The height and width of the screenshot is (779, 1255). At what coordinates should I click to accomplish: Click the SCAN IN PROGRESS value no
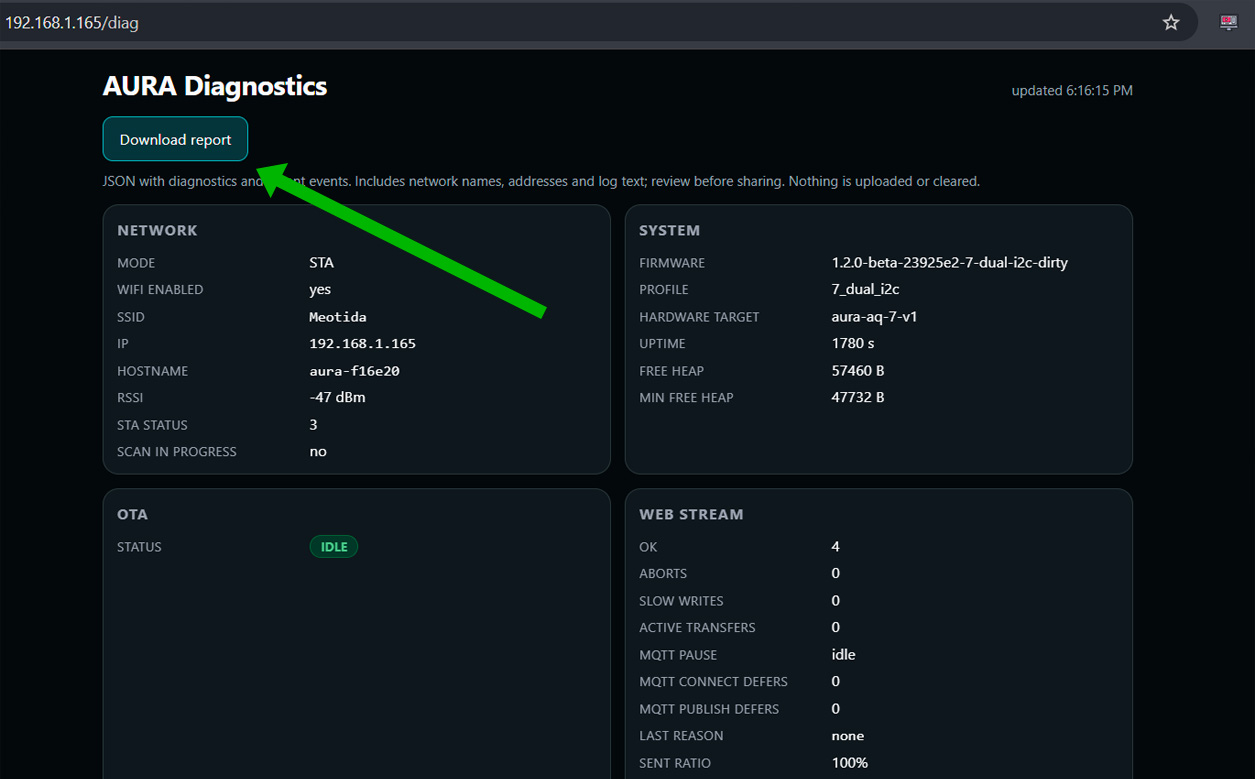click(318, 451)
